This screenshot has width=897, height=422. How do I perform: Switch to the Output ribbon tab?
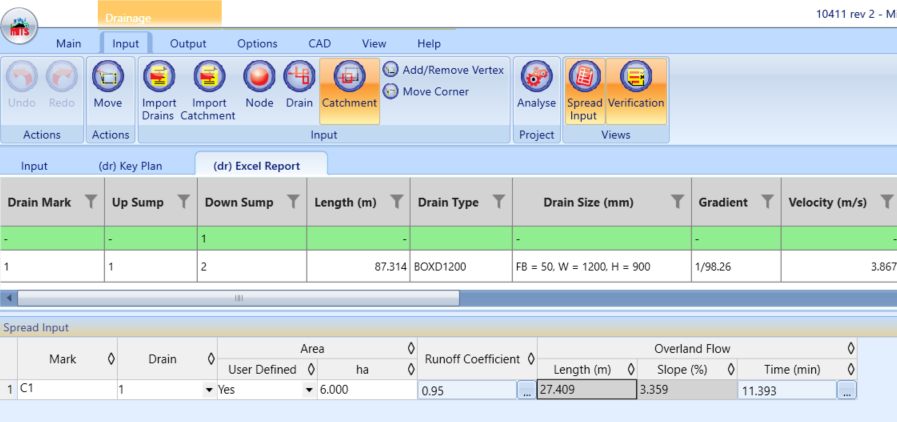(x=188, y=43)
